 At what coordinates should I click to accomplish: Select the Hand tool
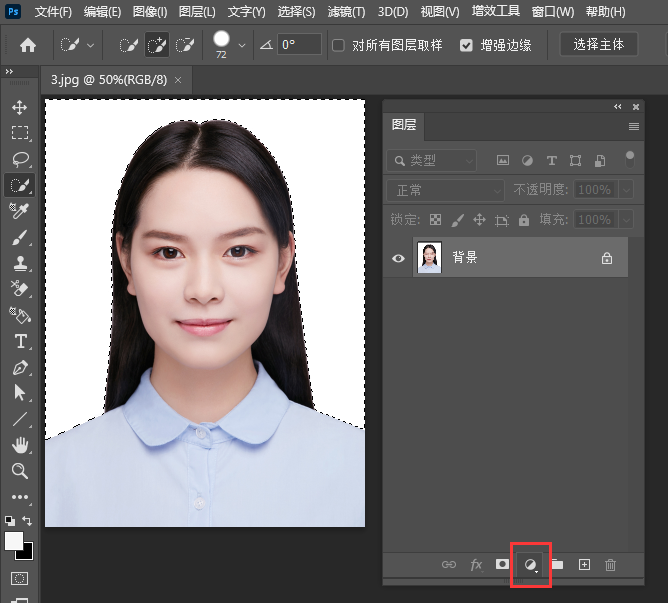[x=19, y=445]
